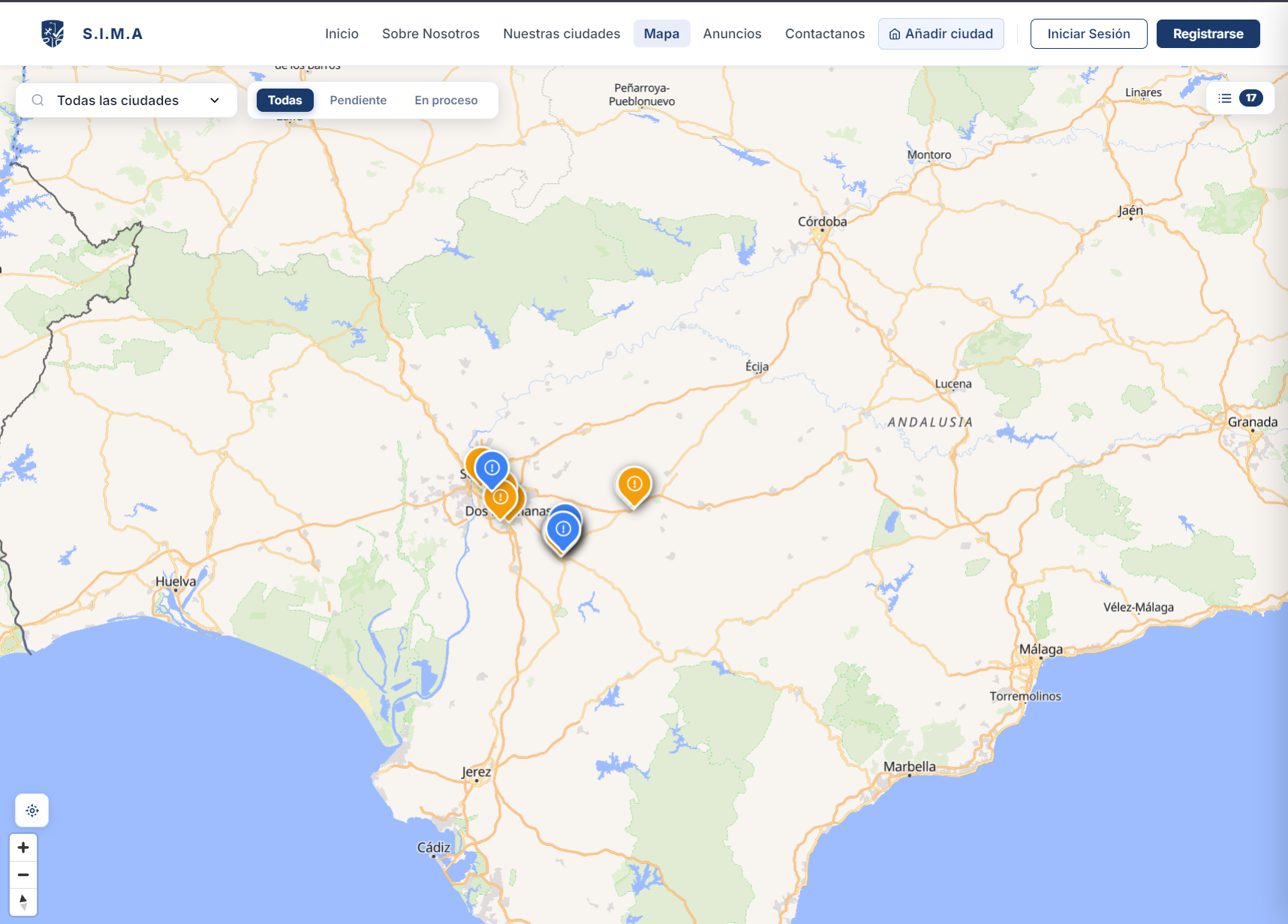Click Iniciar Sesión to log in
The image size is (1288, 924).
tap(1089, 34)
